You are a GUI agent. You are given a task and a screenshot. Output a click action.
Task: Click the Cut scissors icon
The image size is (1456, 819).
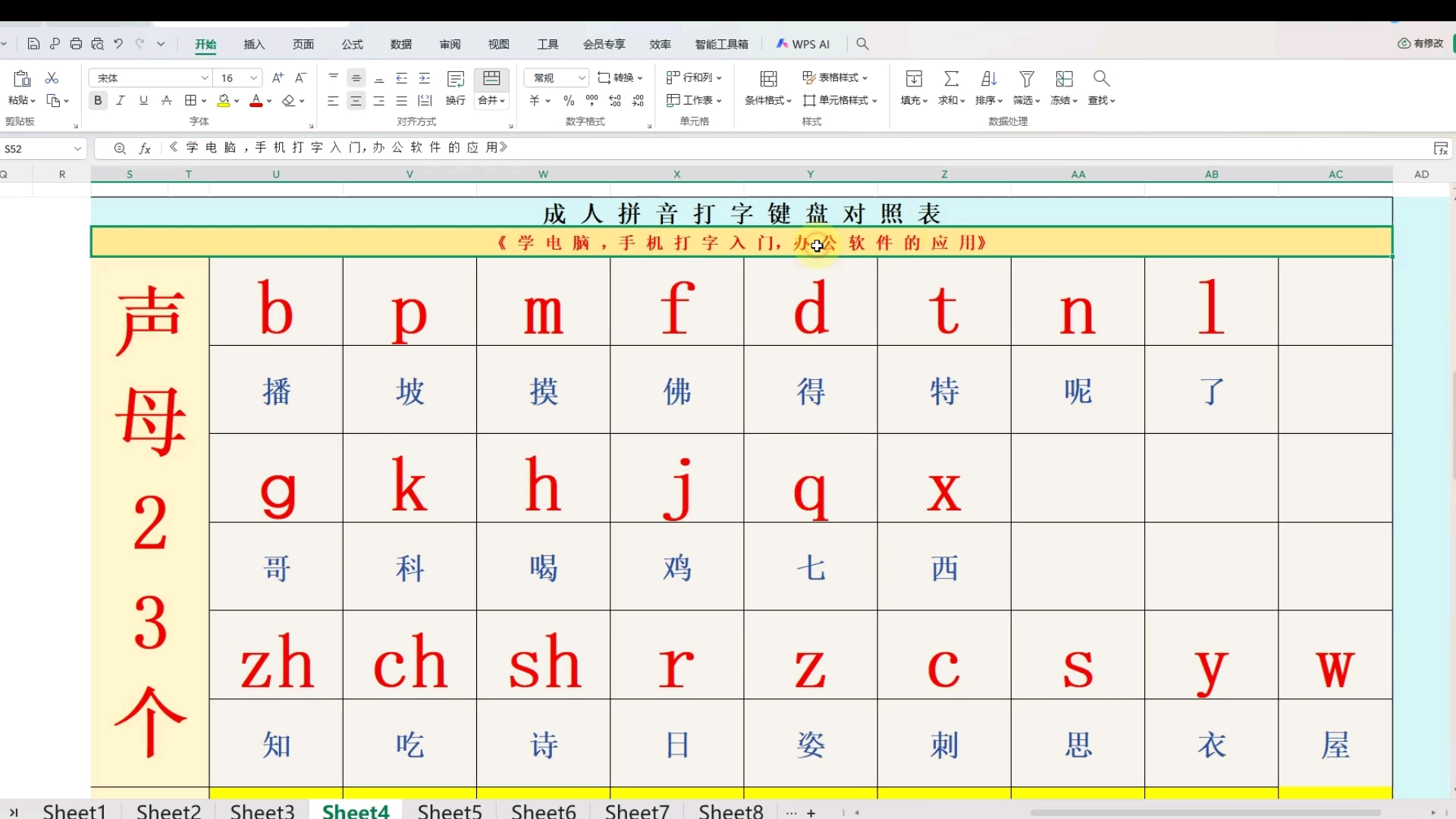(52, 78)
